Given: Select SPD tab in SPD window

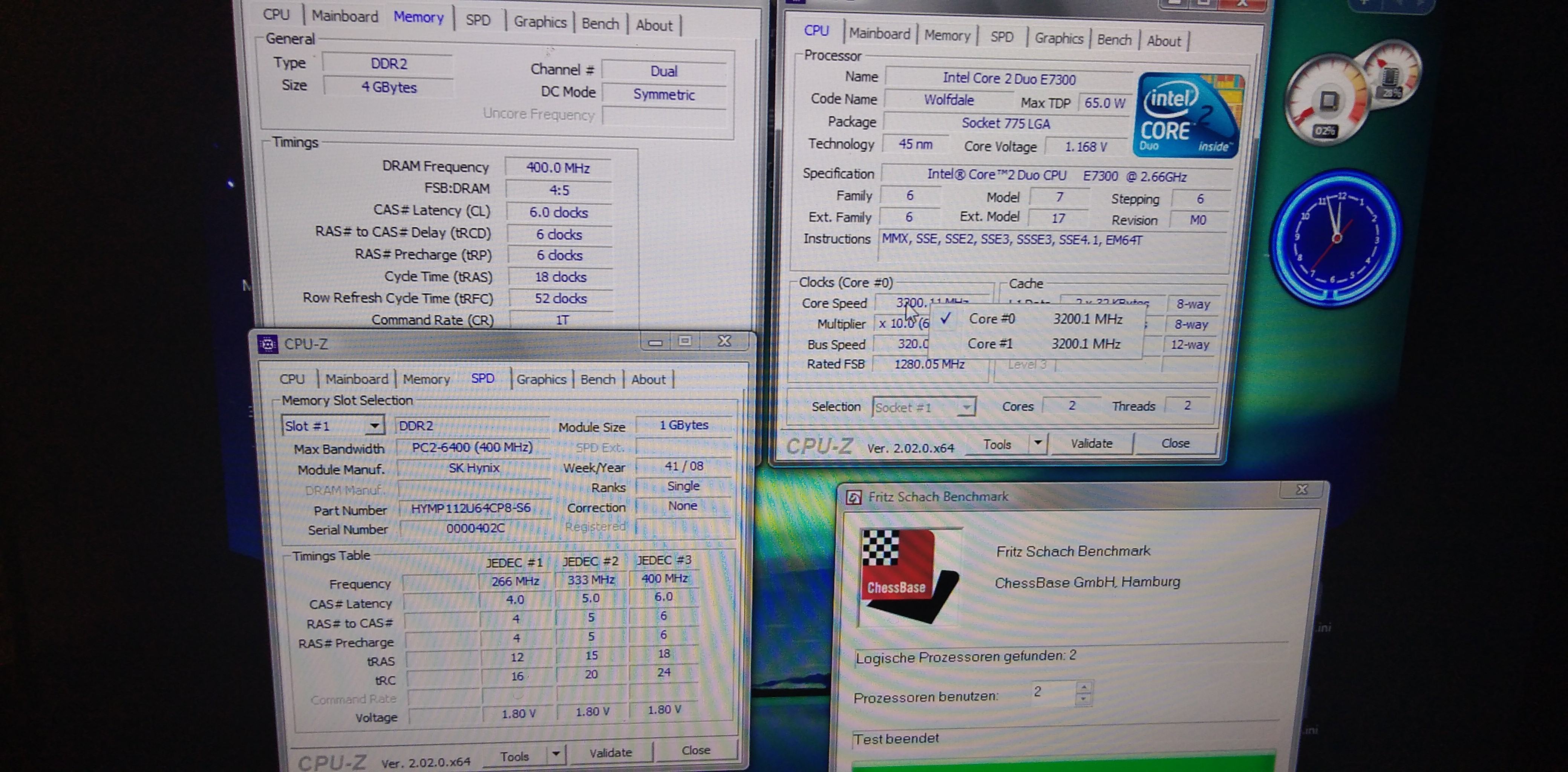Looking at the screenshot, I should click(x=483, y=378).
